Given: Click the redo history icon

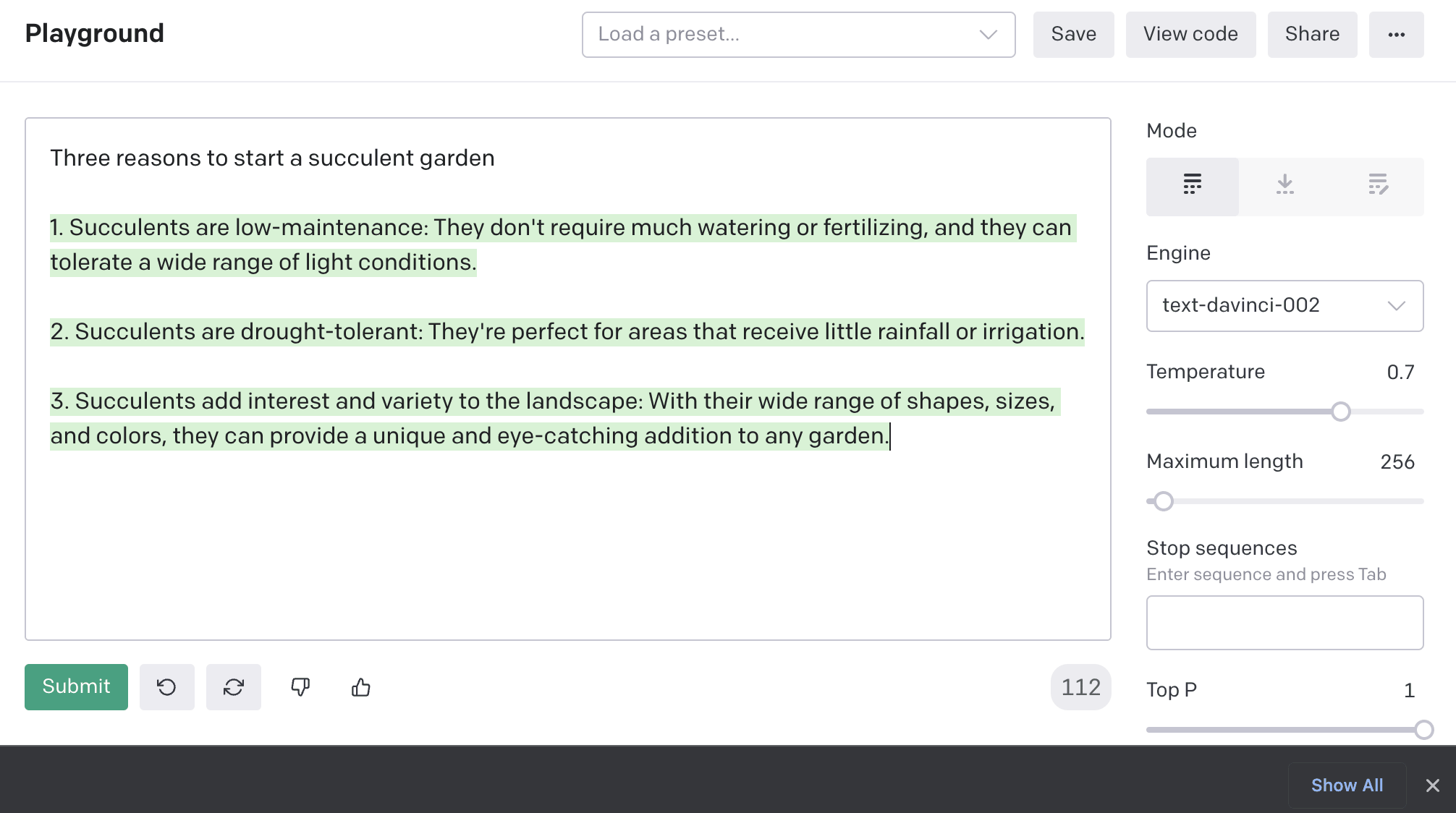Looking at the screenshot, I should click(x=232, y=687).
